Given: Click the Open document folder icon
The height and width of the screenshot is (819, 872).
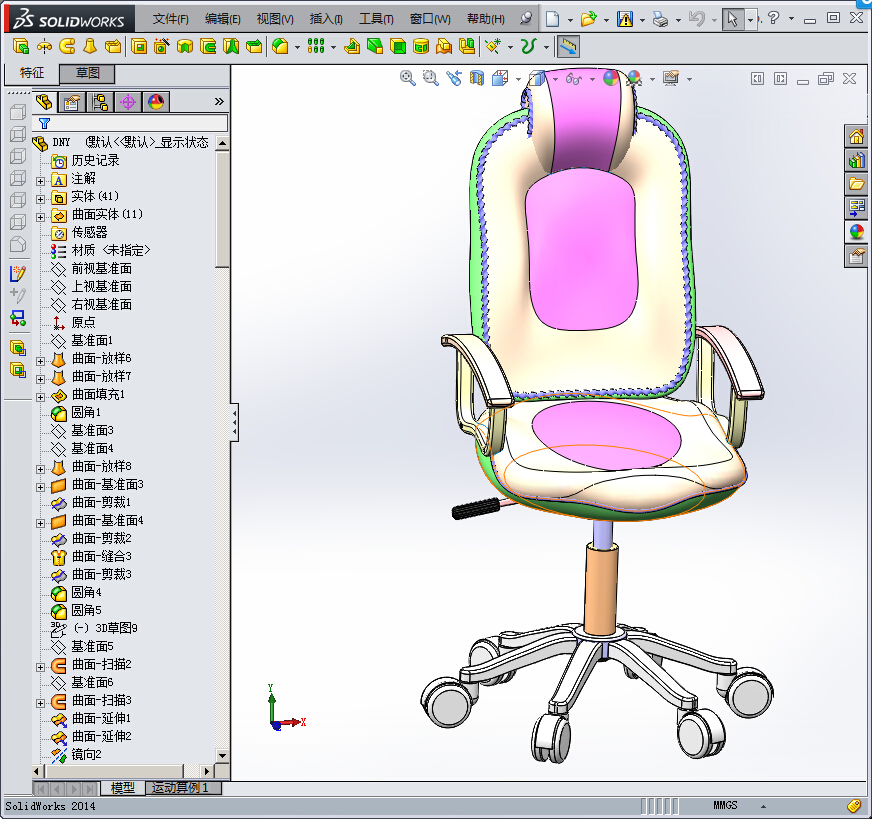Looking at the screenshot, I should [x=588, y=19].
